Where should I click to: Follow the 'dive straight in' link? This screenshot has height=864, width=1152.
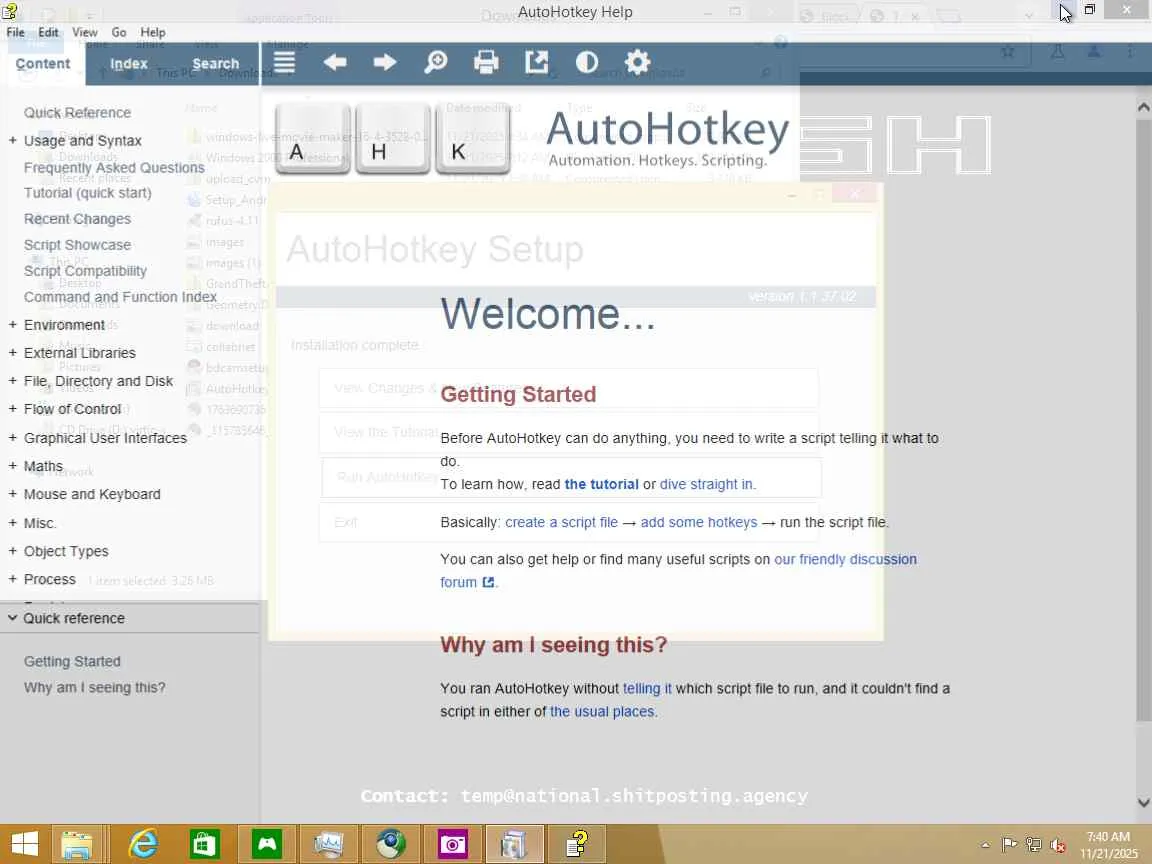click(x=706, y=484)
